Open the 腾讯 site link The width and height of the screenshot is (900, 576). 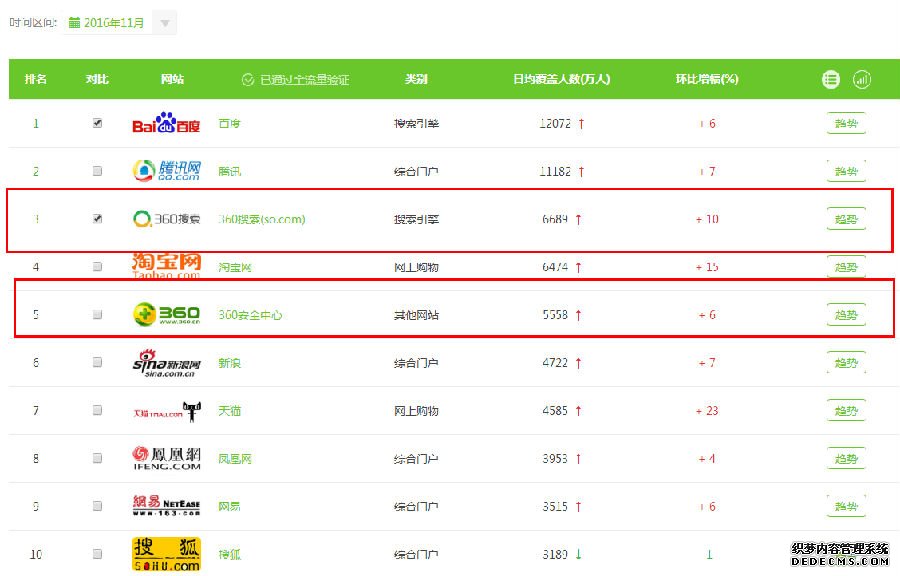230,171
